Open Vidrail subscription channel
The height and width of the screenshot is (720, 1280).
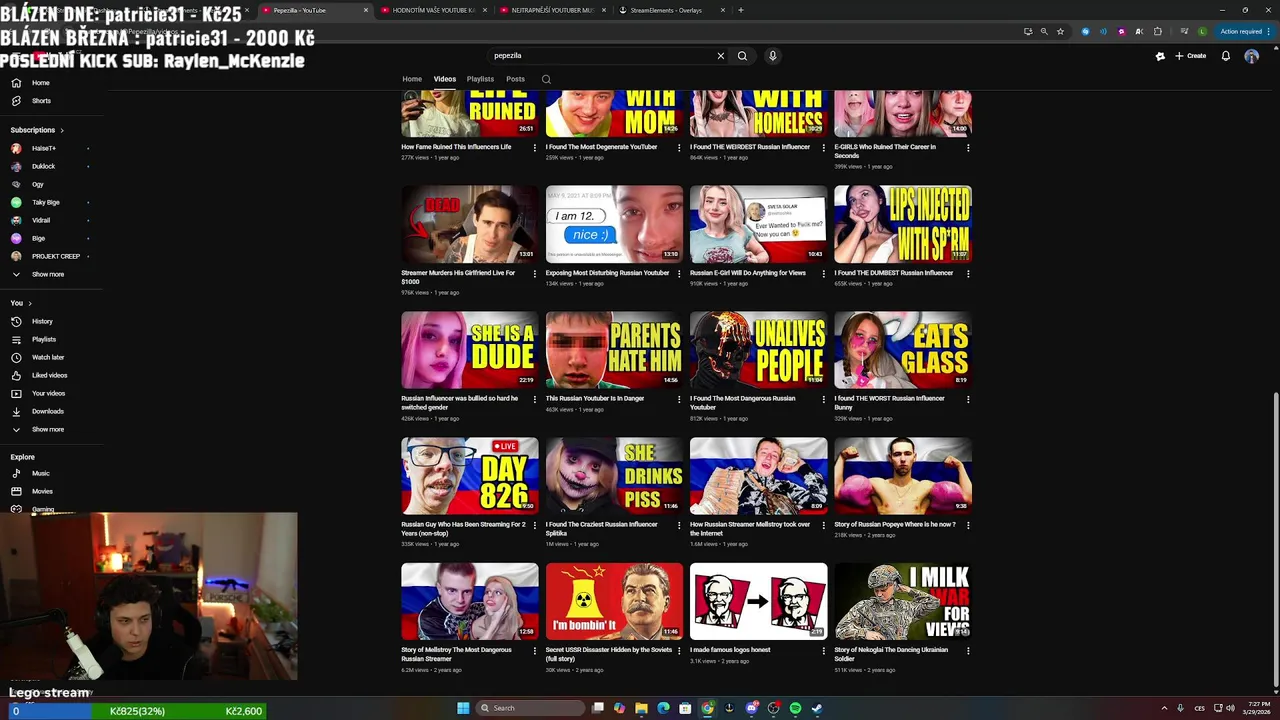[41, 220]
